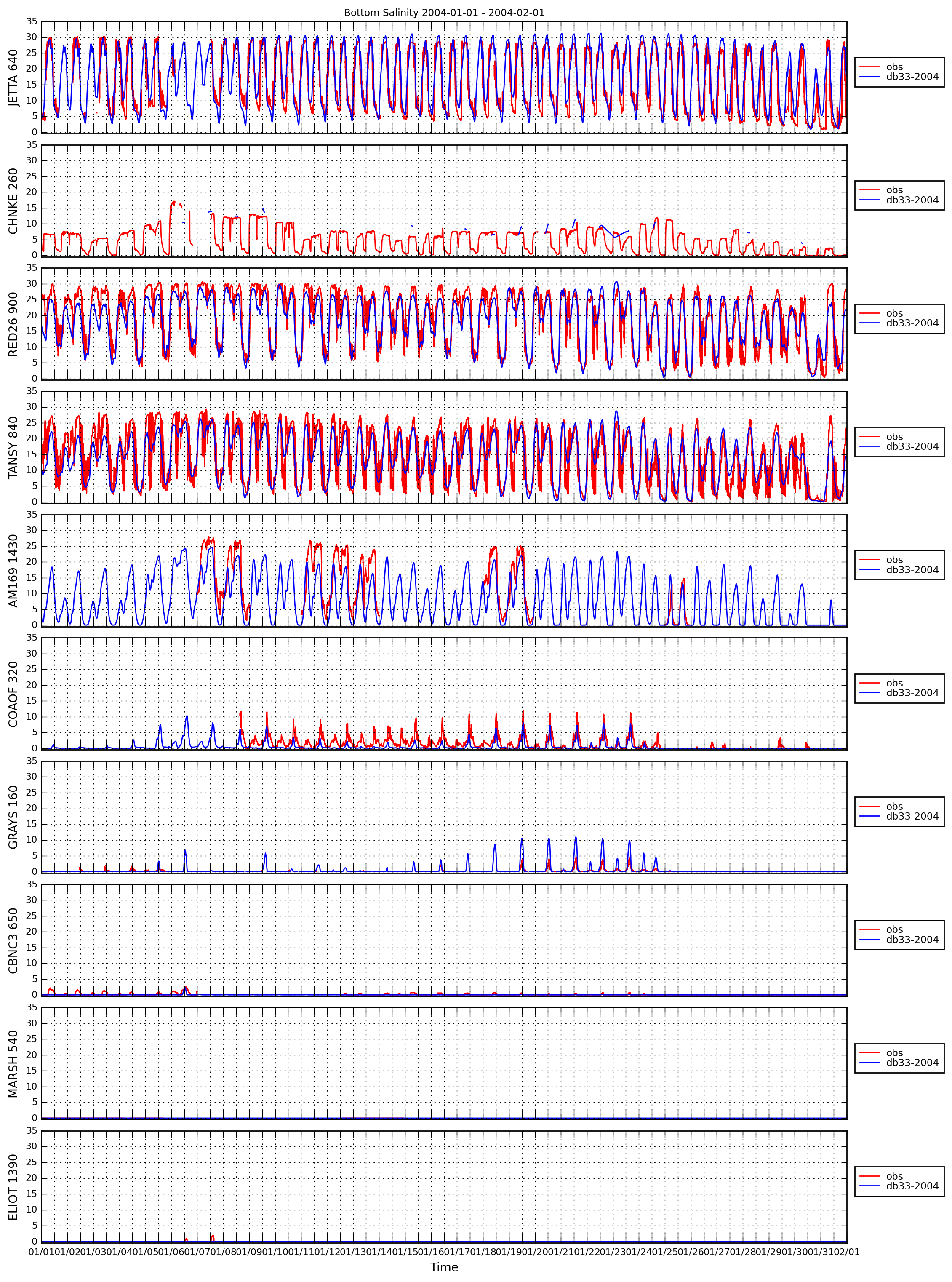Image resolution: width=952 pixels, height=1282 pixels.
Task: Click the MARSH 540 y-axis label
Action: (13, 1064)
